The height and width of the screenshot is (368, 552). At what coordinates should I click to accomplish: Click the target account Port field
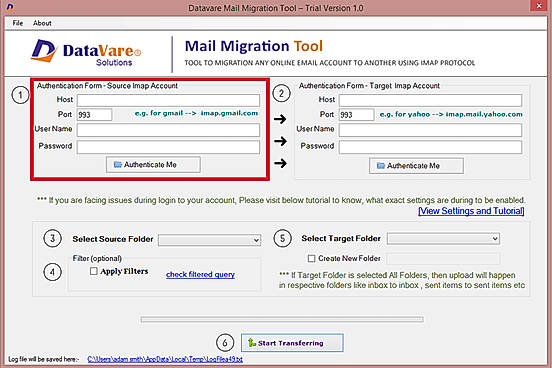coord(356,115)
